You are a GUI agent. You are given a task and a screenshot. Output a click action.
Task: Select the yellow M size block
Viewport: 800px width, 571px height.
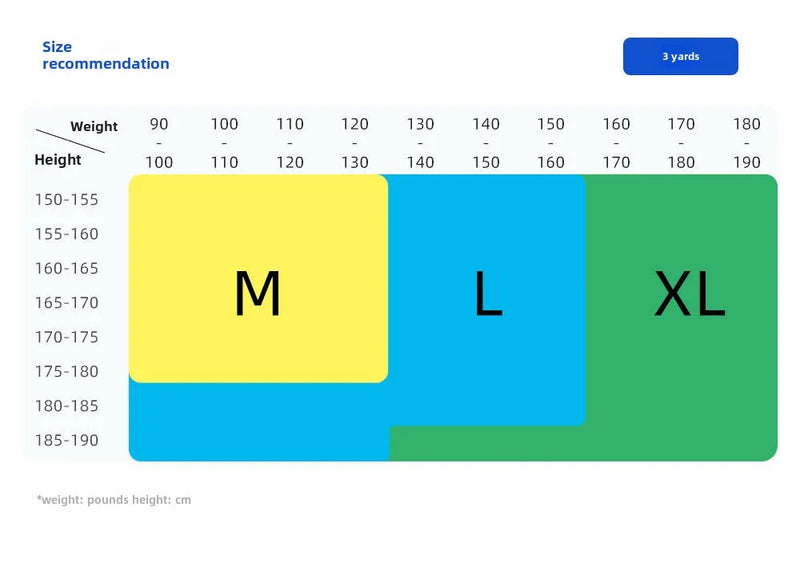[x=258, y=279]
